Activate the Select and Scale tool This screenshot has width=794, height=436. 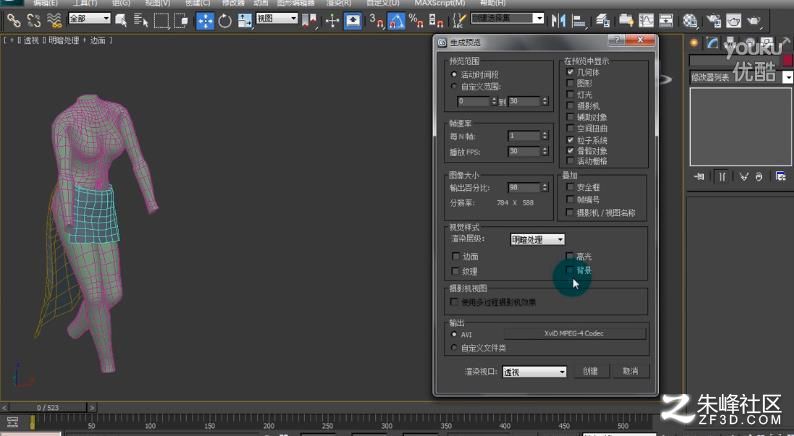pyautogui.click(x=245, y=21)
